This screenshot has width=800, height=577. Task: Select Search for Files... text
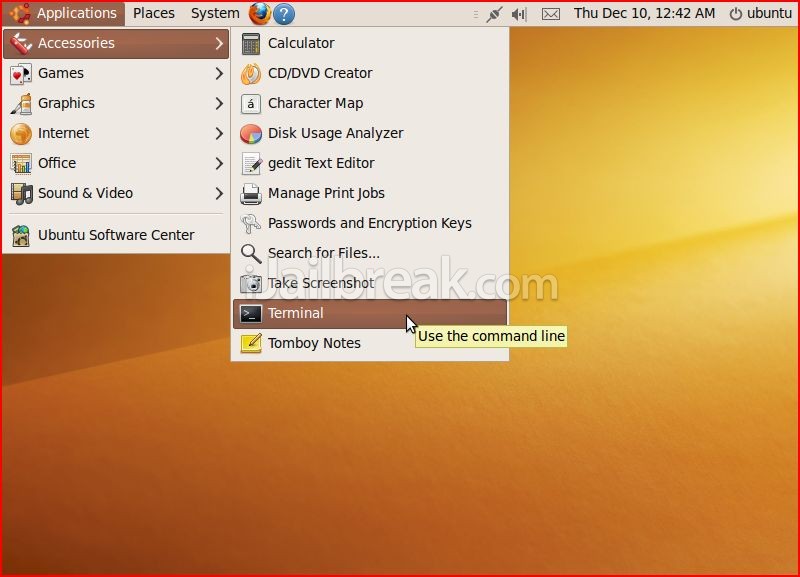click(323, 253)
